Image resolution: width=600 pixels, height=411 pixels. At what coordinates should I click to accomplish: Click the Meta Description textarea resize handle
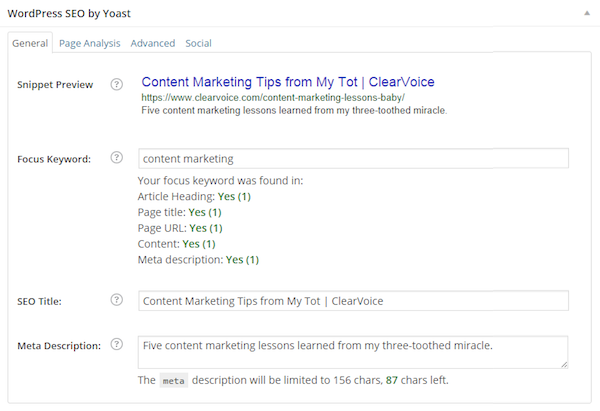click(564, 365)
